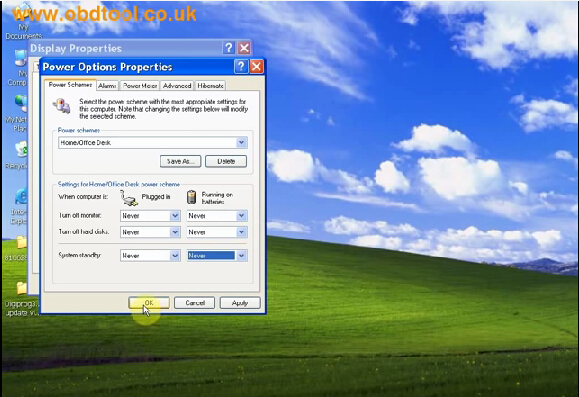579x397 pixels.
Task: Open Turn off hard disks on-batteries dropdown
Action: tap(217, 232)
